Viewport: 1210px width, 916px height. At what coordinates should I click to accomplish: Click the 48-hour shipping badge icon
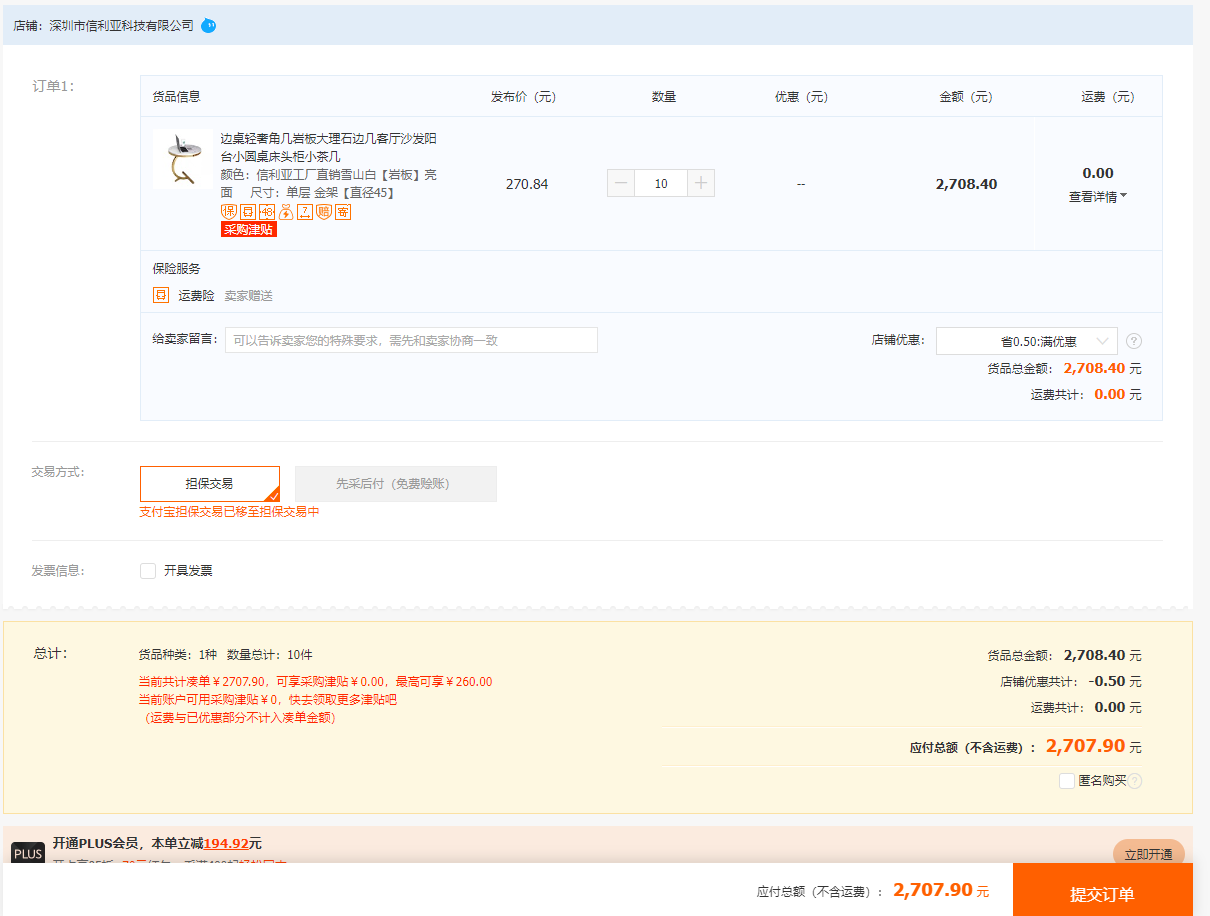click(x=267, y=212)
